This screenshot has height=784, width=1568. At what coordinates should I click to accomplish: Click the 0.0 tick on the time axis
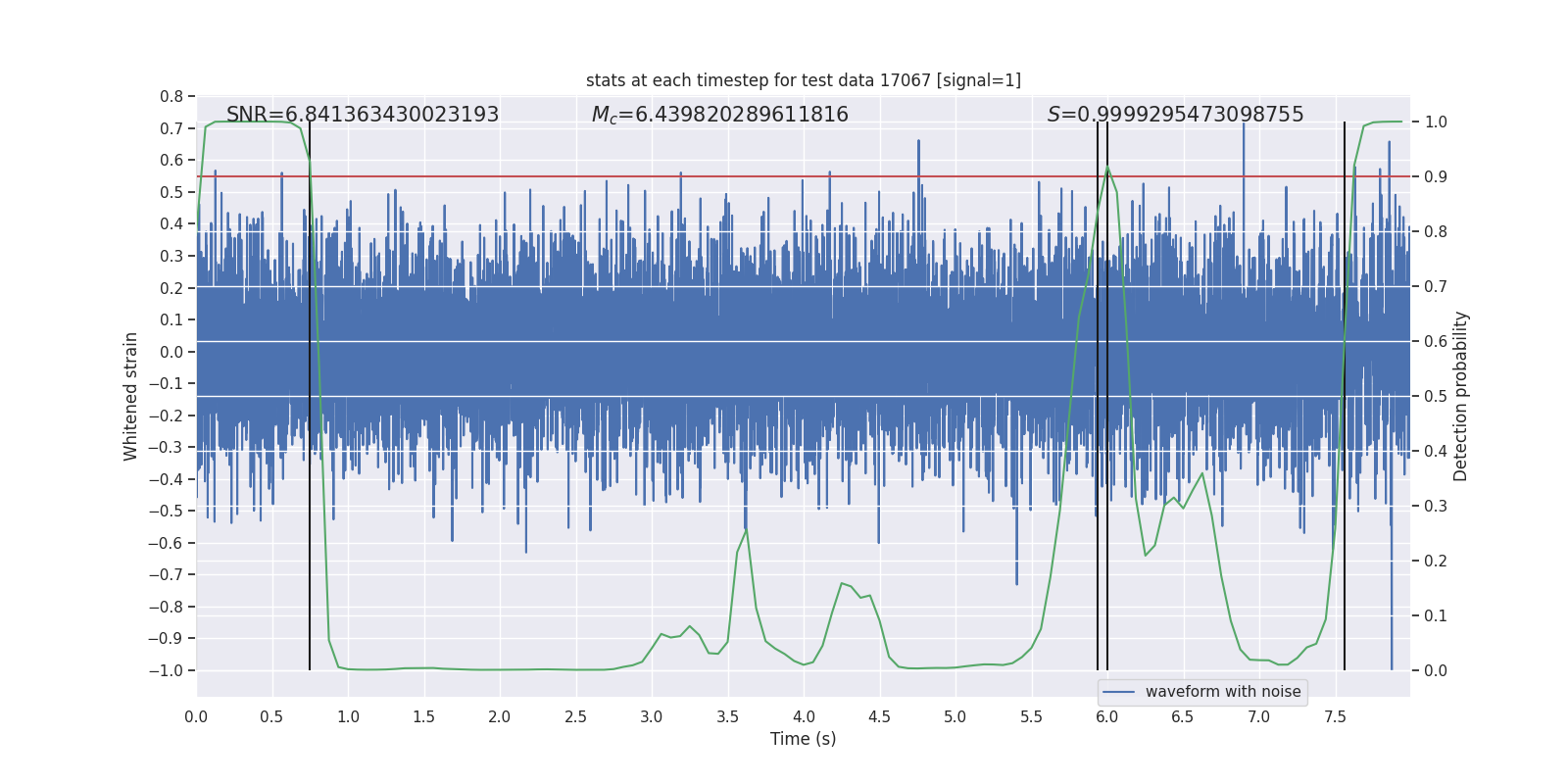point(196,716)
